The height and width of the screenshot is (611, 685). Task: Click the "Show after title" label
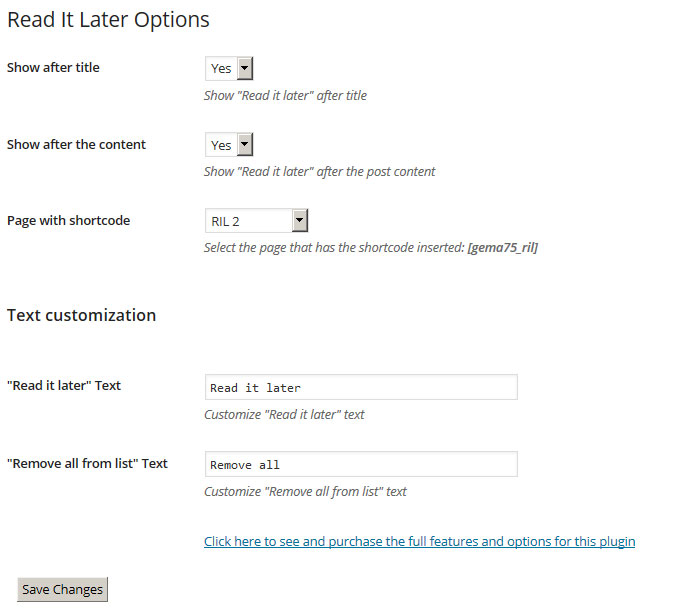[53, 68]
